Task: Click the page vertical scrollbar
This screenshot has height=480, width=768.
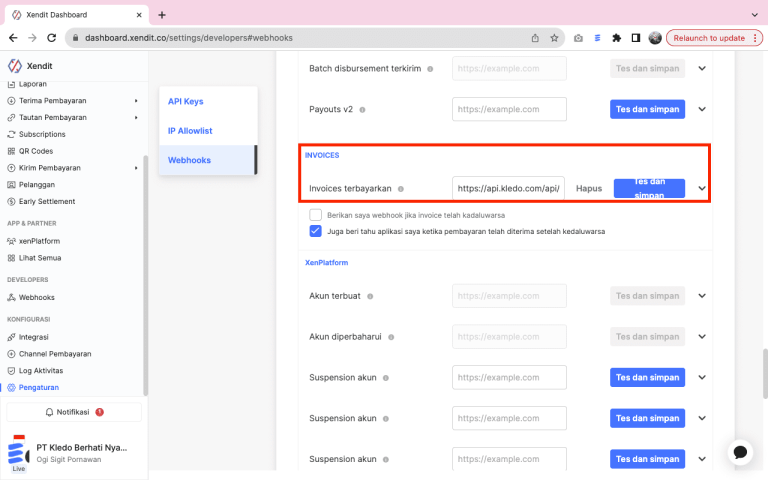Action: click(765, 374)
